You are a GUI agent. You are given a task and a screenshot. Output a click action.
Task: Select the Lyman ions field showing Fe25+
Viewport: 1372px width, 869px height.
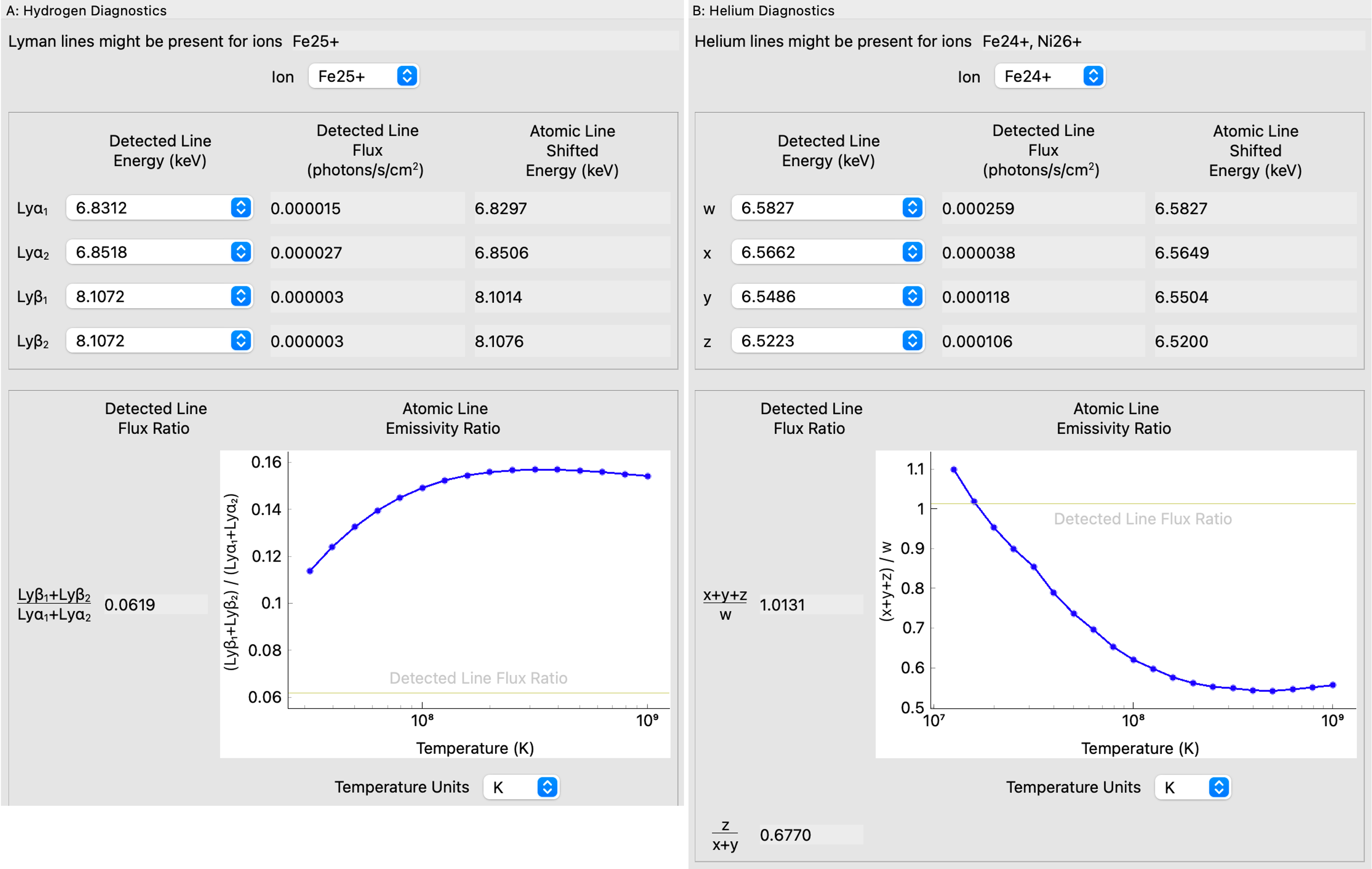[485, 41]
